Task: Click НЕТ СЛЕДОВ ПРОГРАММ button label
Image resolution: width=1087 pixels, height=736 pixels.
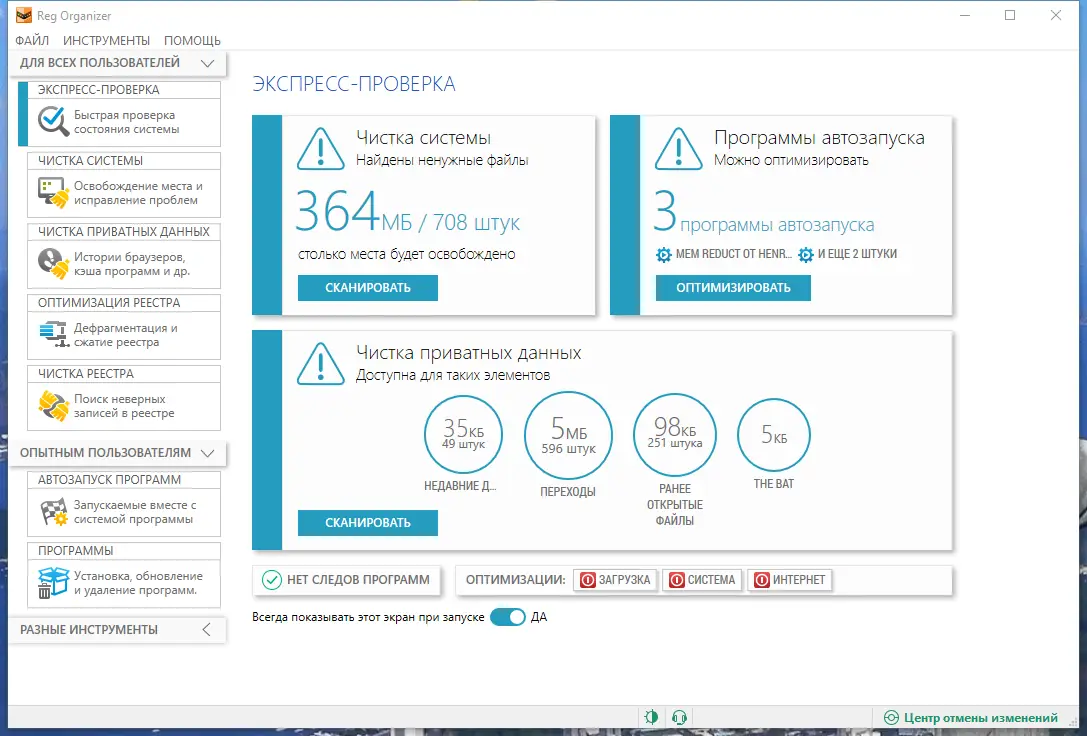Action: [x=358, y=580]
